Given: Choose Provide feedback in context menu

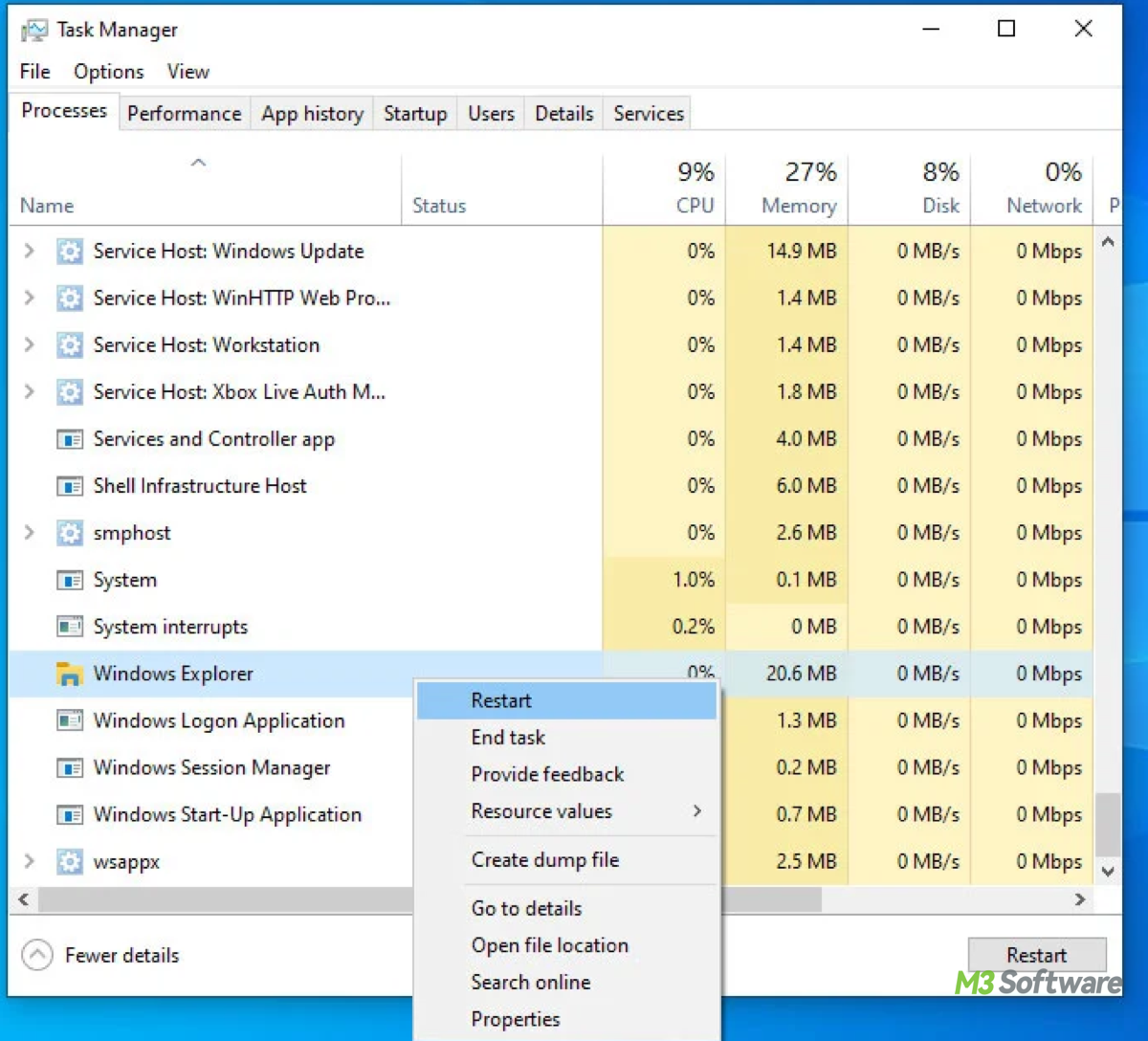Looking at the screenshot, I should 566,774.
